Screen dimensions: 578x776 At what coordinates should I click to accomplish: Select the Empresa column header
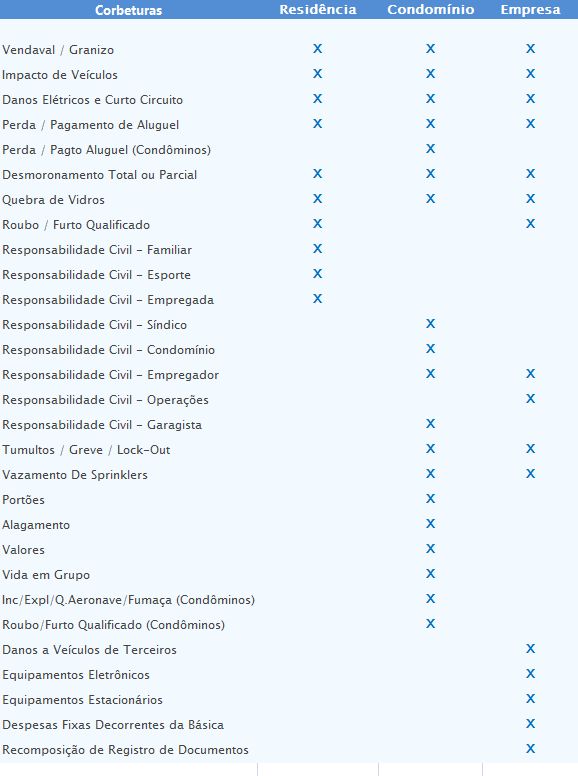pos(530,10)
